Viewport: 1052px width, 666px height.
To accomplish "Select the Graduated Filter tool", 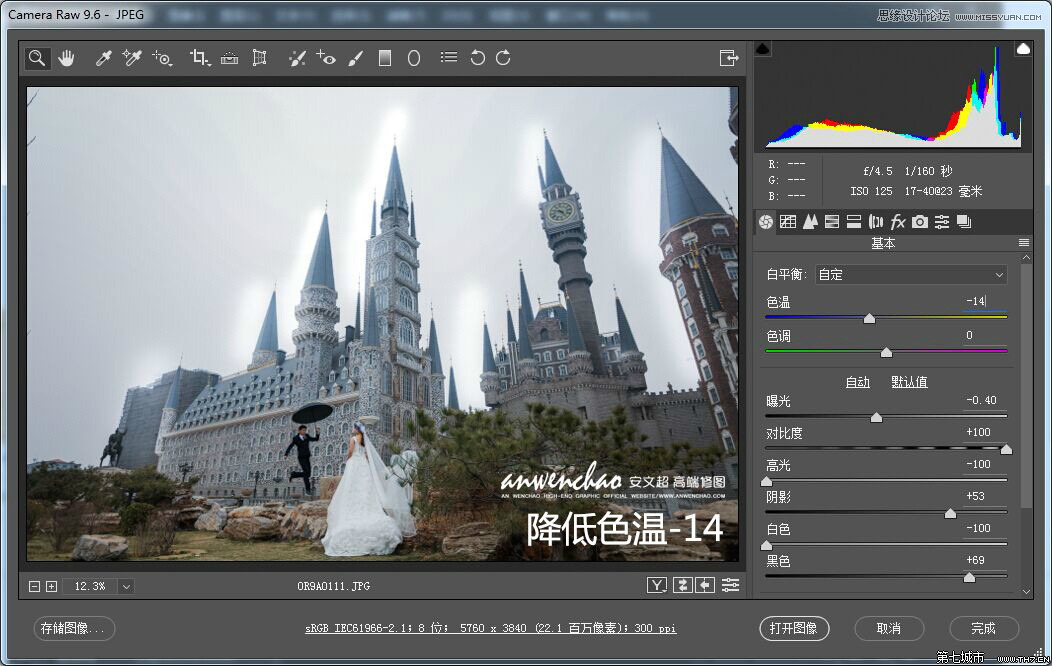I will (x=385, y=58).
